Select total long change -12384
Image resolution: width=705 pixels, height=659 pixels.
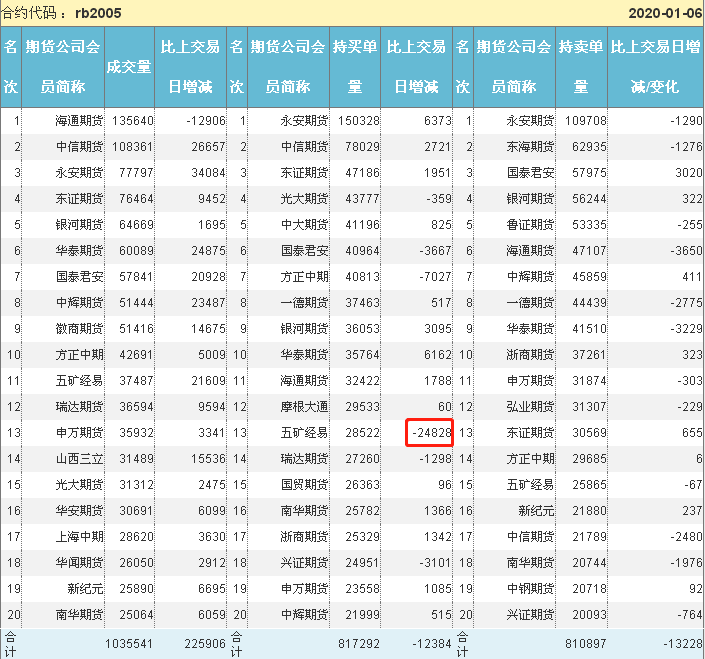(x=432, y=644)
